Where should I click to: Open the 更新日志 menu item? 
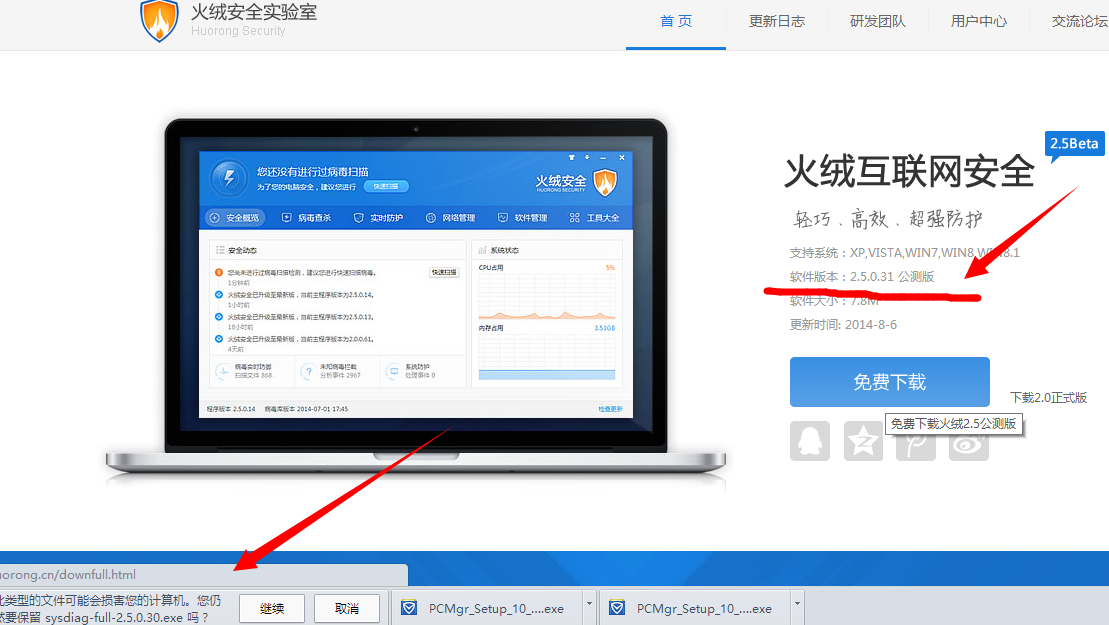777,21
